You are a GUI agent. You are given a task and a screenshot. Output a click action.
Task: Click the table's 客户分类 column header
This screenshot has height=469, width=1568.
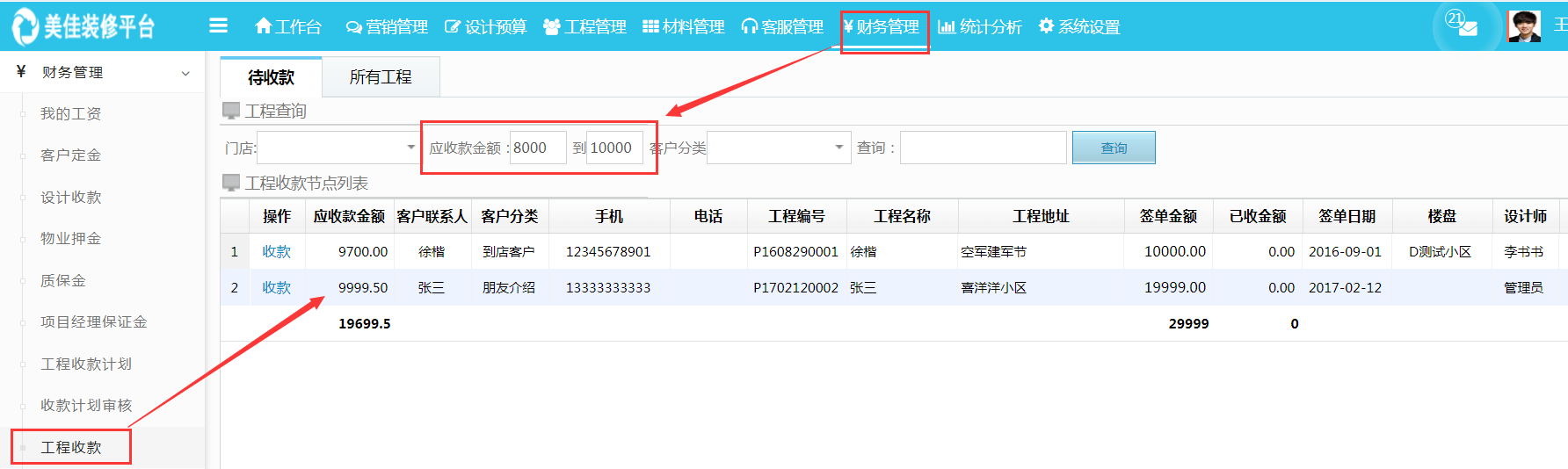[x=510, y=216]
